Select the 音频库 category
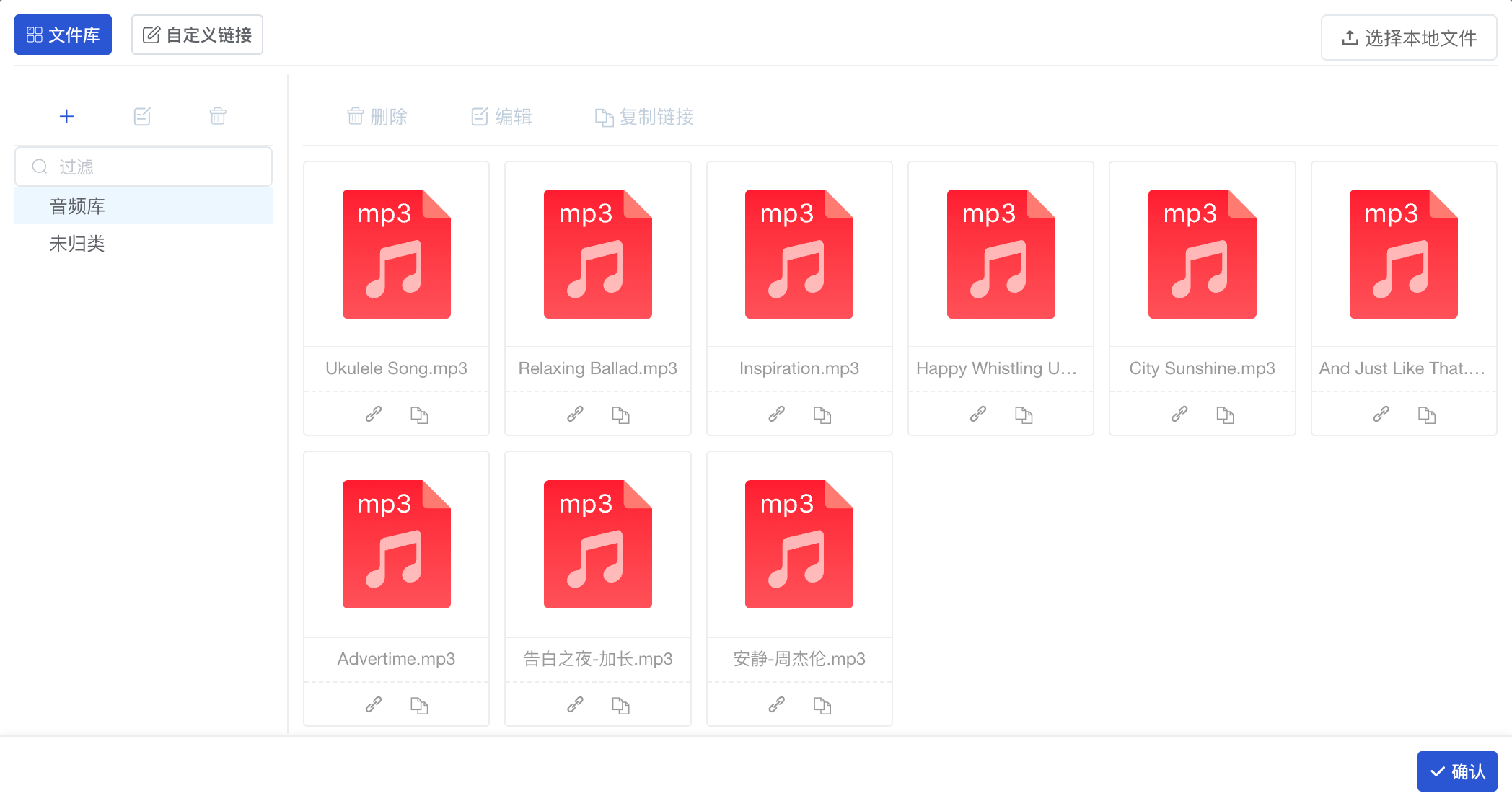The width and height of the screenshot is (1512, 806). pyautogui.click(x=77, y=206)
